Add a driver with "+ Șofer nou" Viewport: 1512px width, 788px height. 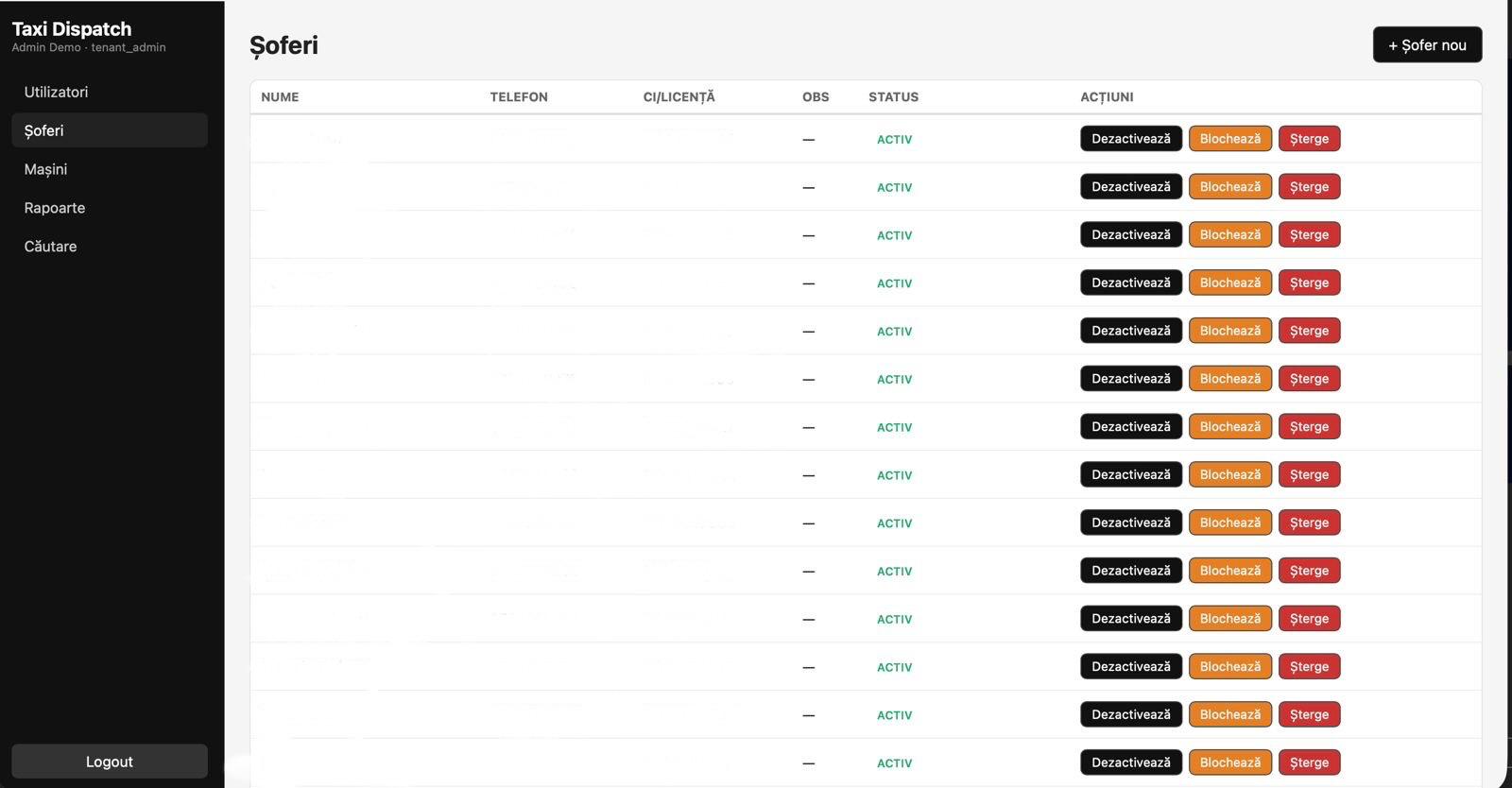[1426, 45]
